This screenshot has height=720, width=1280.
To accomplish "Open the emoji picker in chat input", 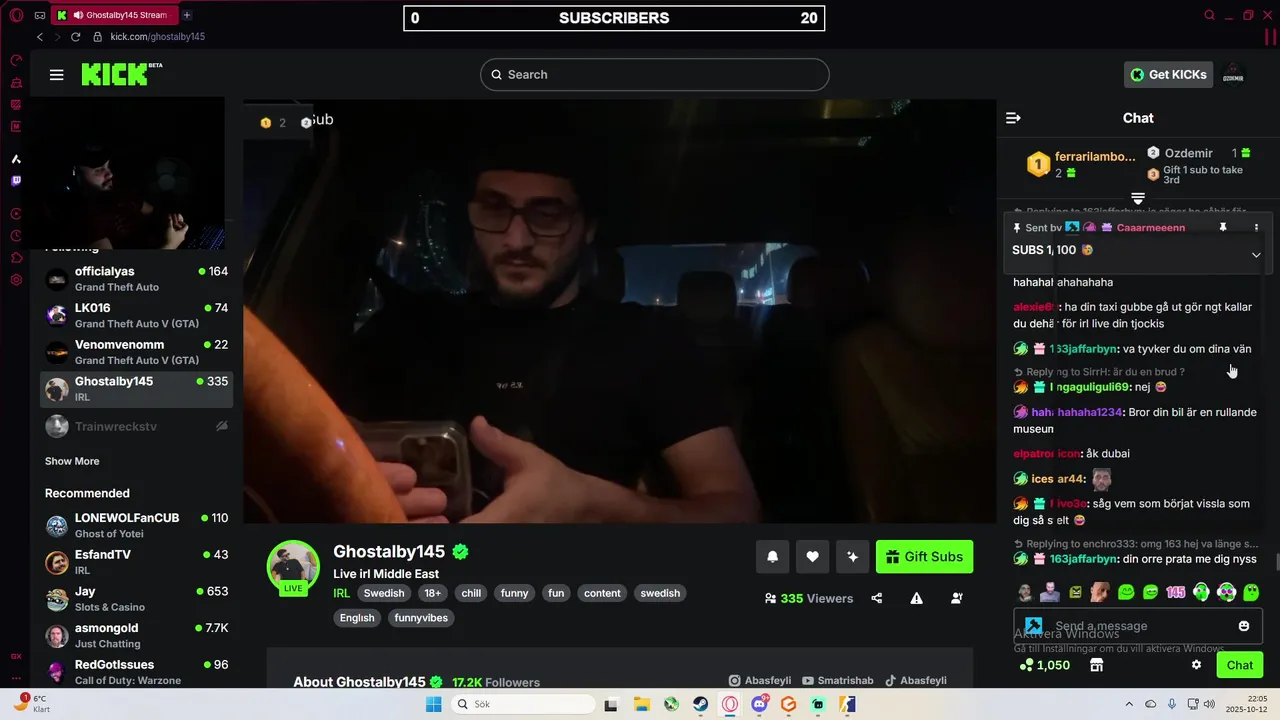I will (1244, 626).
